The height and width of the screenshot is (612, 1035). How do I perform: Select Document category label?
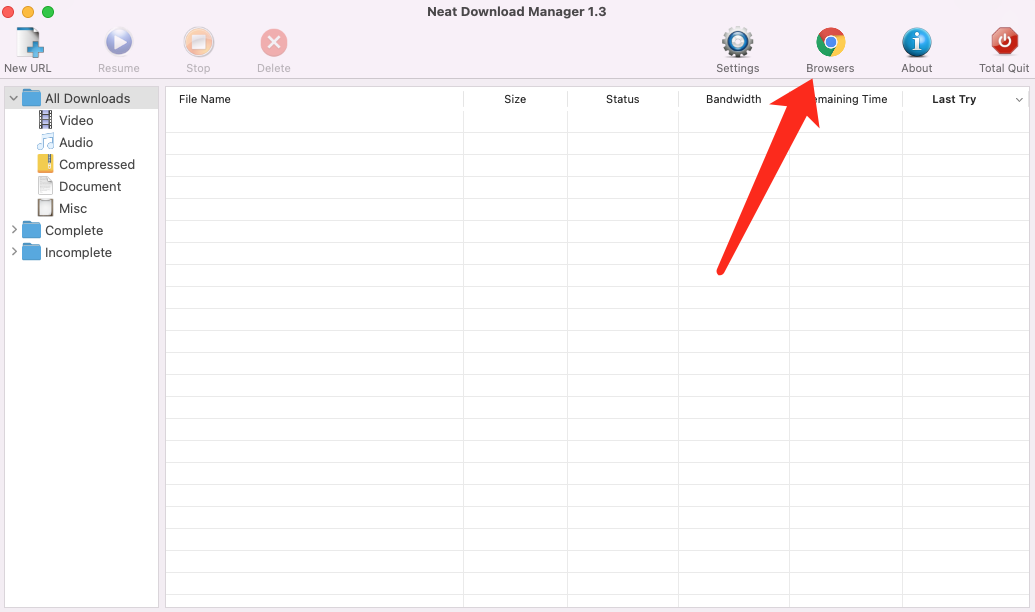point(90,186)
